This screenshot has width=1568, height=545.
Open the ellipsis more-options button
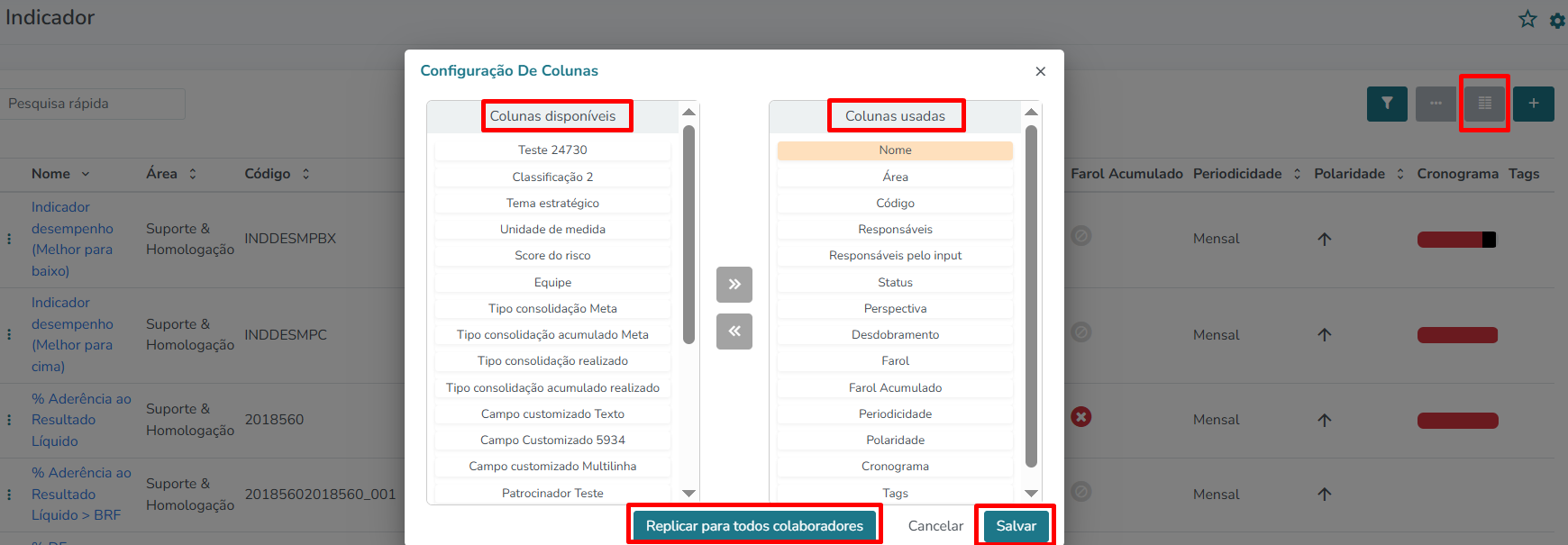1436,104
